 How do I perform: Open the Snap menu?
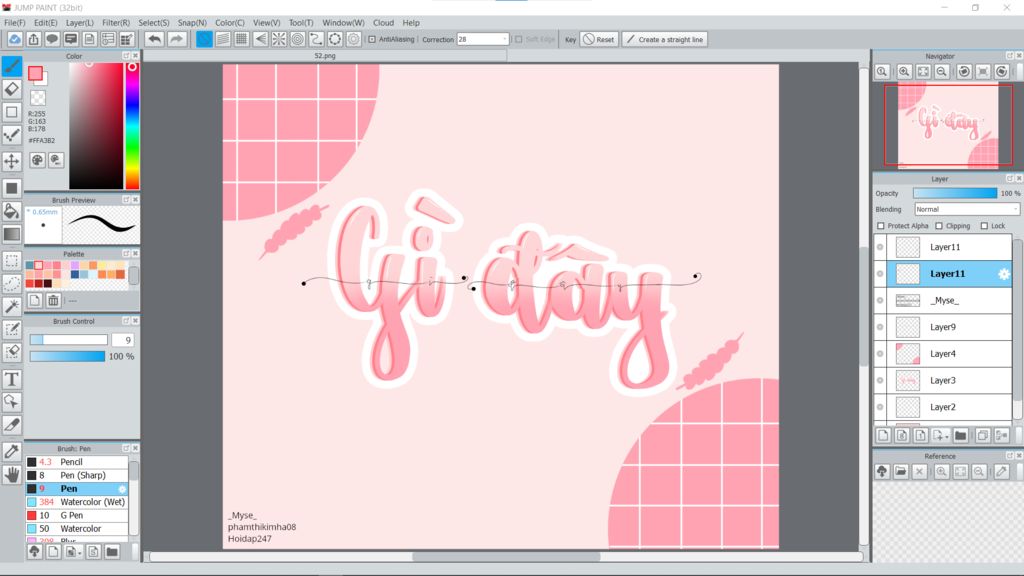(192, 22)
